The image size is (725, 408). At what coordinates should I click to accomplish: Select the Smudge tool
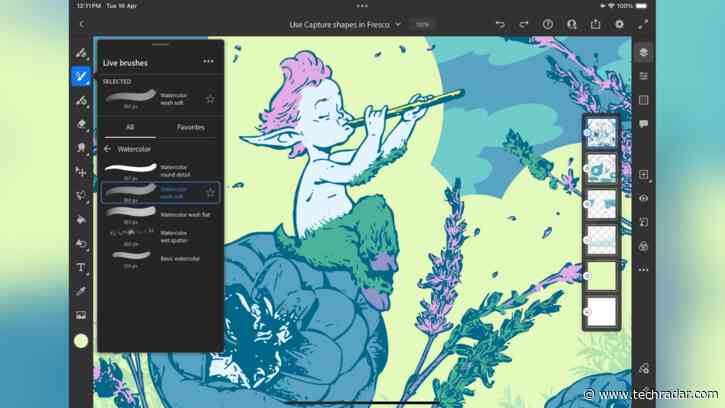click(x=81, y=148)
